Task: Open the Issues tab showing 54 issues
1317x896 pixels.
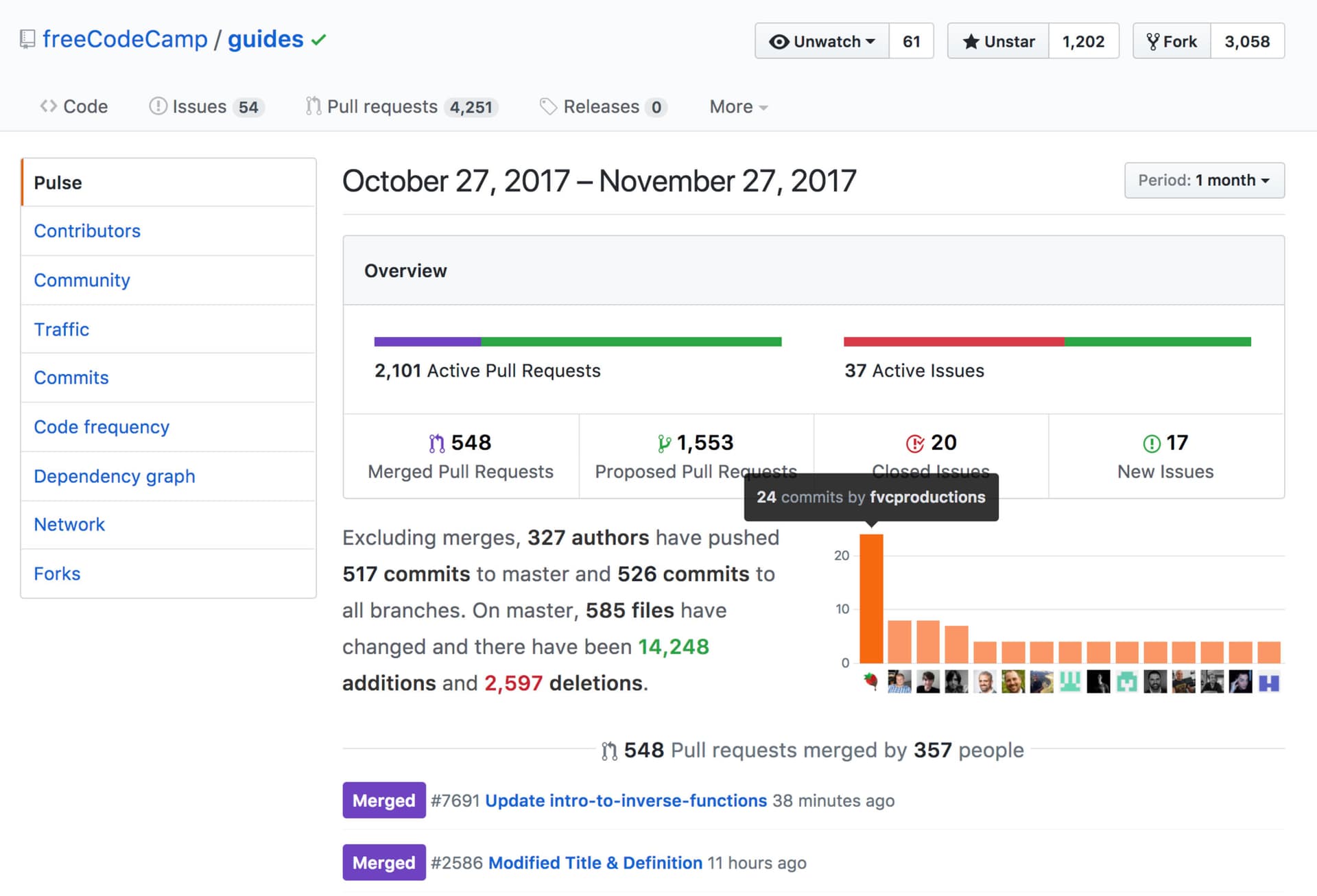Action: tap(199, 106)
